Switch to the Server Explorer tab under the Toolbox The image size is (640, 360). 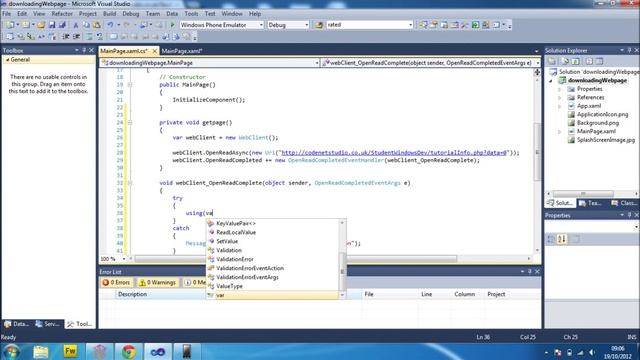point(48,324)
